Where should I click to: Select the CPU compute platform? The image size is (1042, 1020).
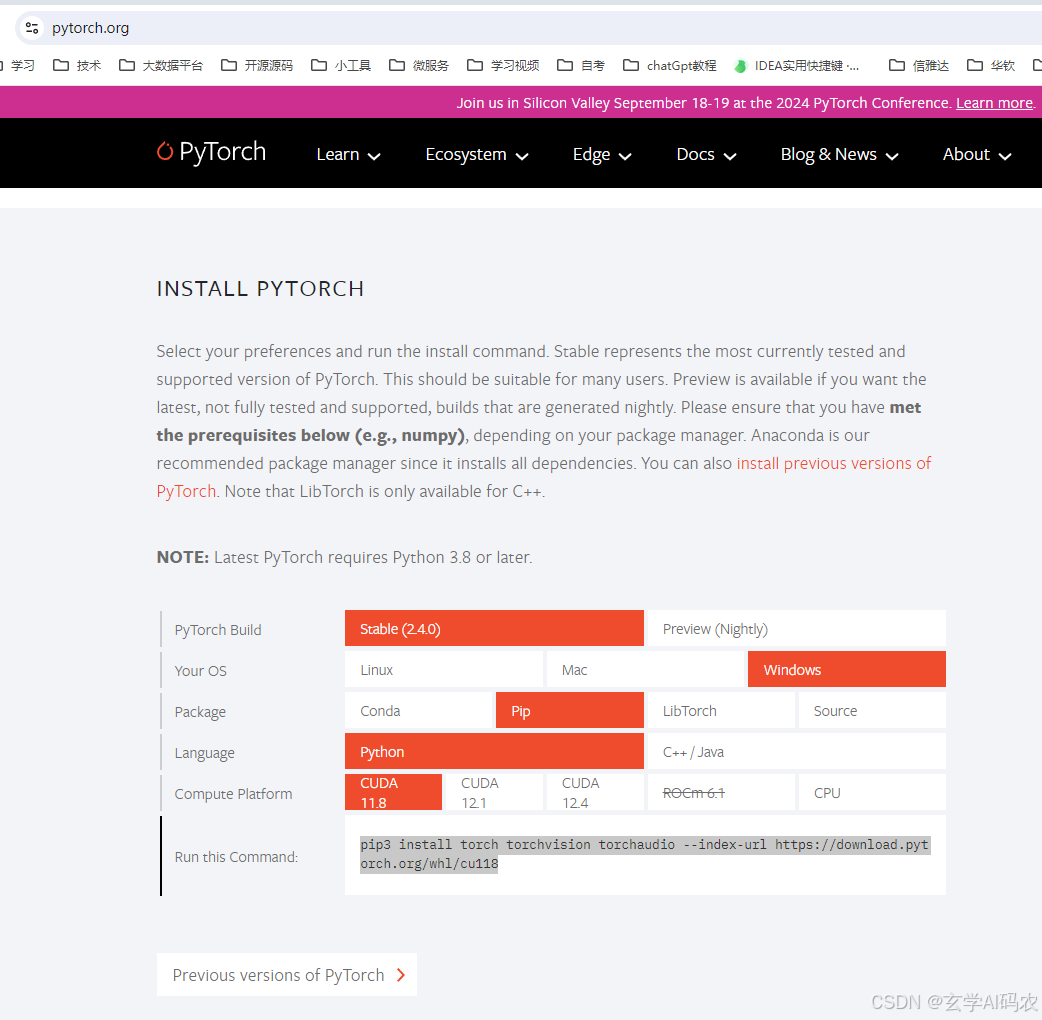coord(872,793)
